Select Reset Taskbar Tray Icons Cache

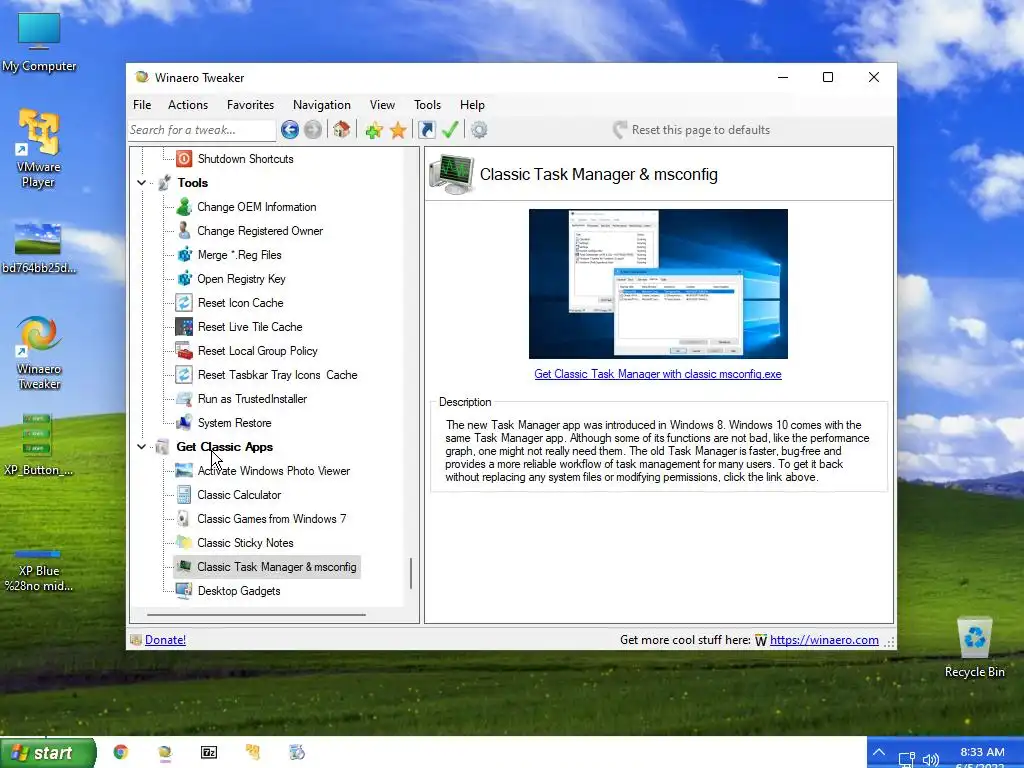click(278, 375)
